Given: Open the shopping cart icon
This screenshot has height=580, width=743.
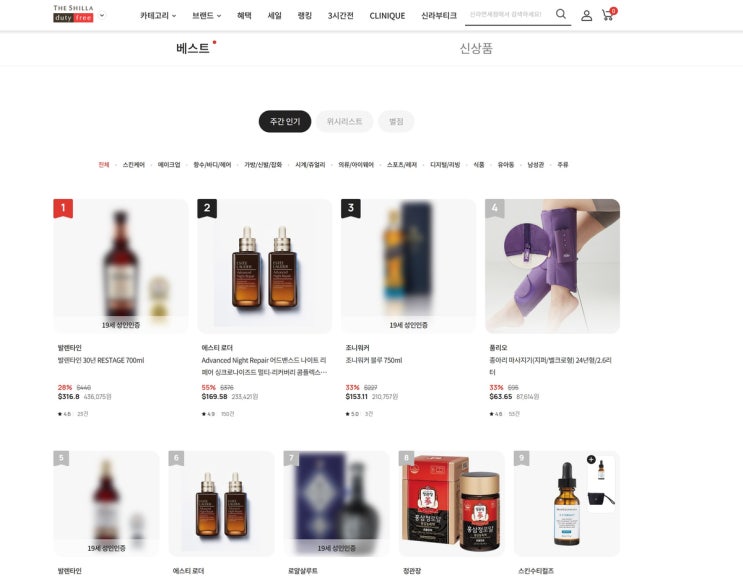Looking at the screenshot, I should pos(608,15).
